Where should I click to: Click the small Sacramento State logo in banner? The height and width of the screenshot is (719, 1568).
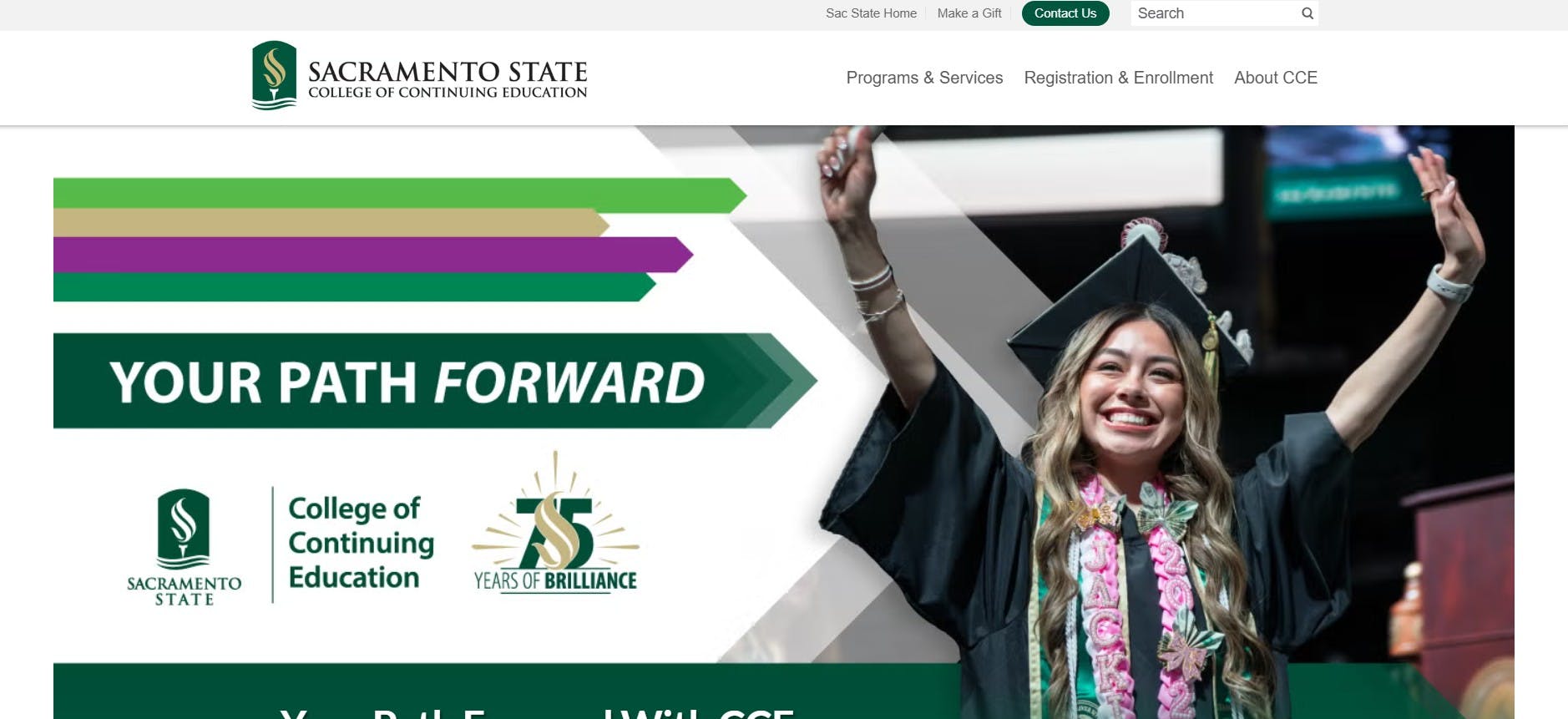pos(185,547)
